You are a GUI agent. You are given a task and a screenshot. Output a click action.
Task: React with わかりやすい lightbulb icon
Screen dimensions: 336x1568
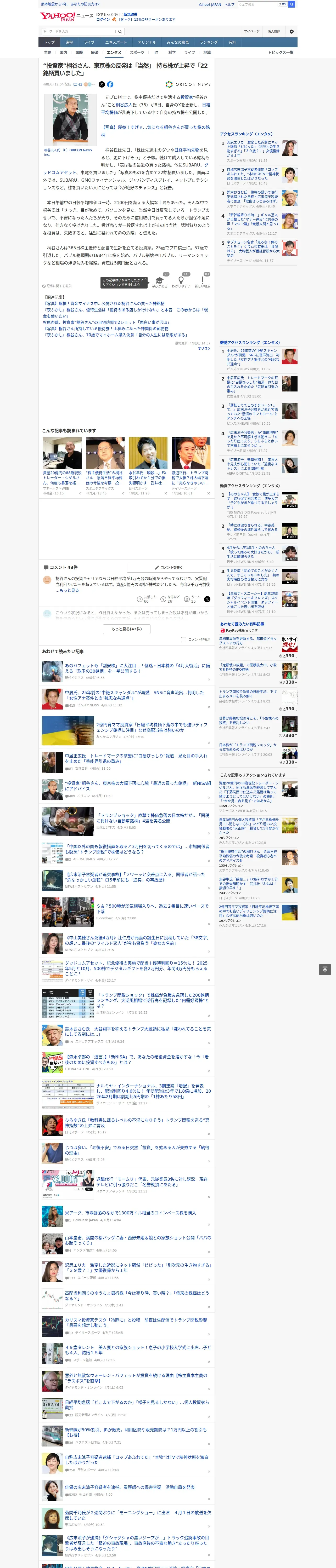(x=181, y=280)
